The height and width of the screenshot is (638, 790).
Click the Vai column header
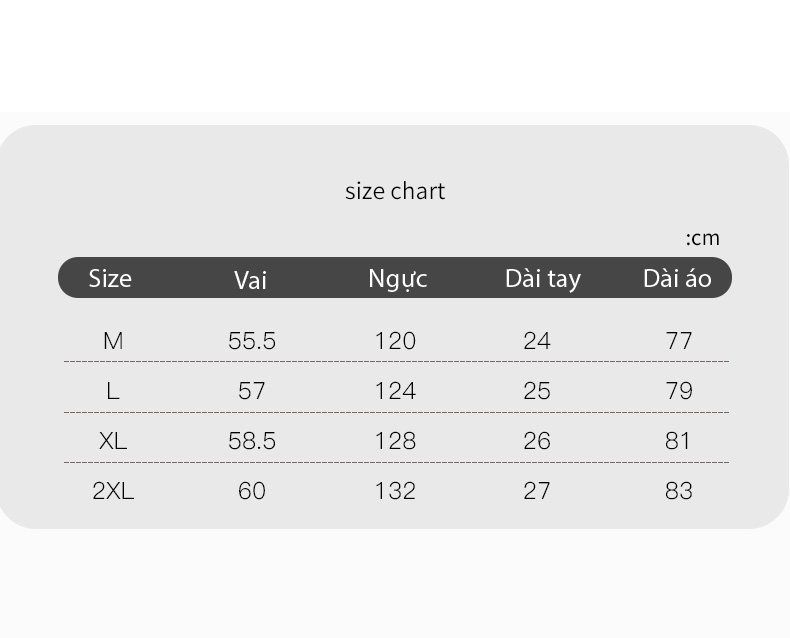(250, 280)
